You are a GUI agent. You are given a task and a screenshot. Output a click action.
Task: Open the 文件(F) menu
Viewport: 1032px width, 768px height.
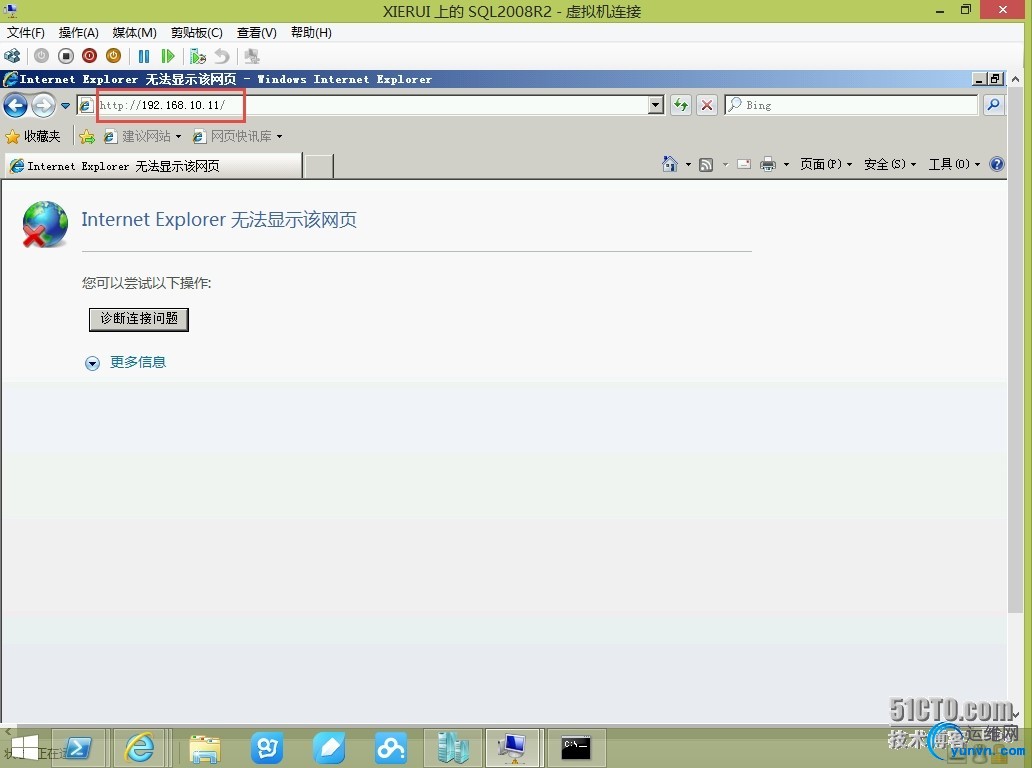(26, 32)
